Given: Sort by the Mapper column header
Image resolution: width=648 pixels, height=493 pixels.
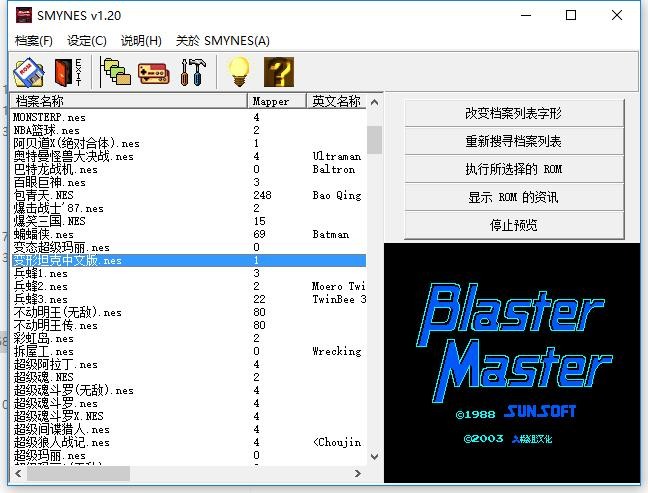Looking at the screenshot, I should click(277, 101).
